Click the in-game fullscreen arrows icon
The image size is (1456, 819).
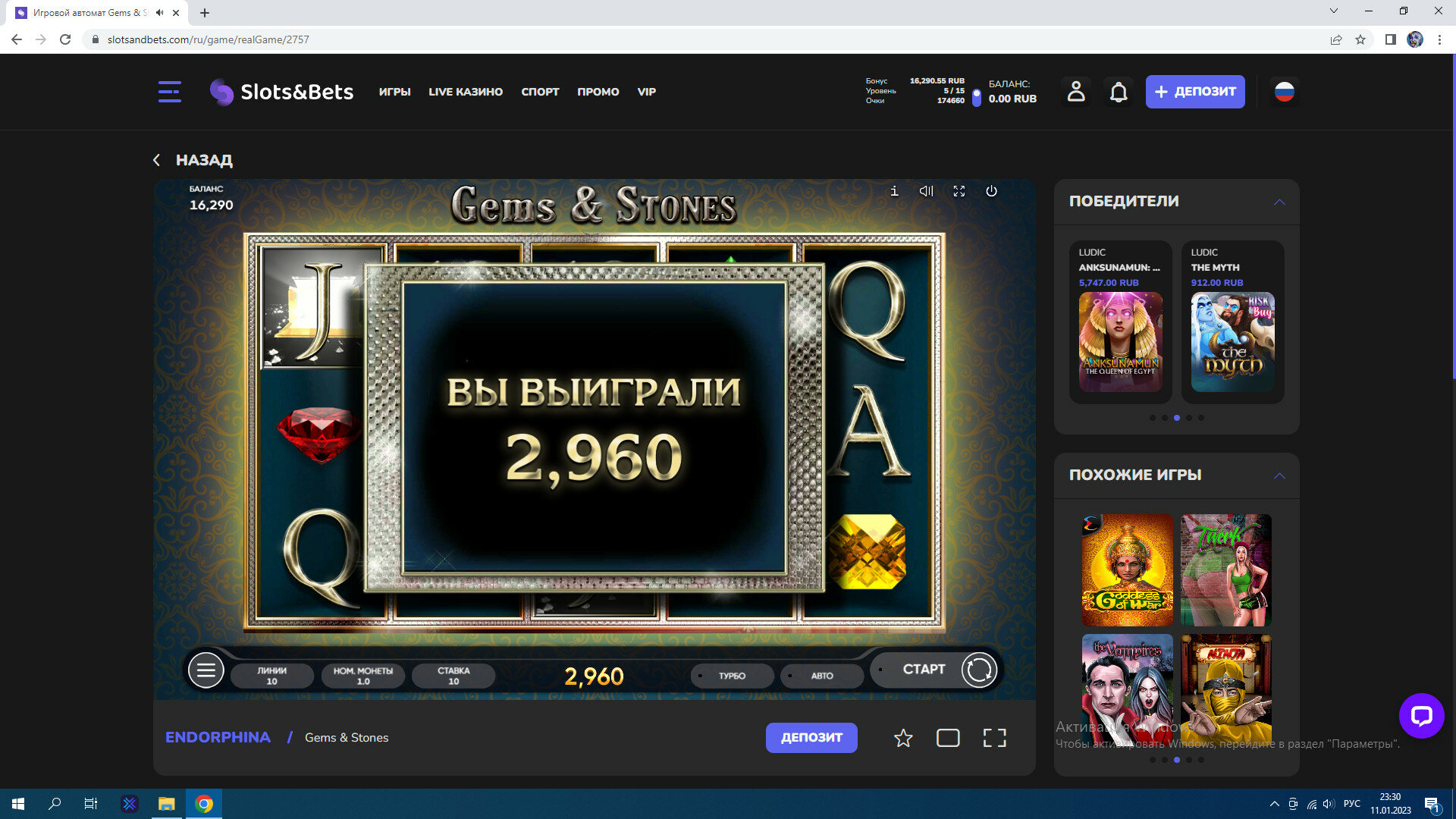959,191
